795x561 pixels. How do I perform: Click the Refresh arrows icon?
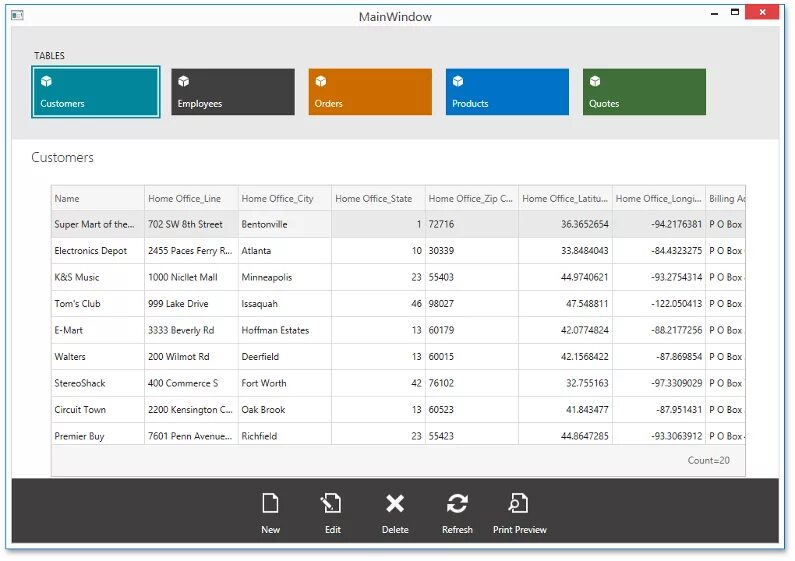[457, 503]
